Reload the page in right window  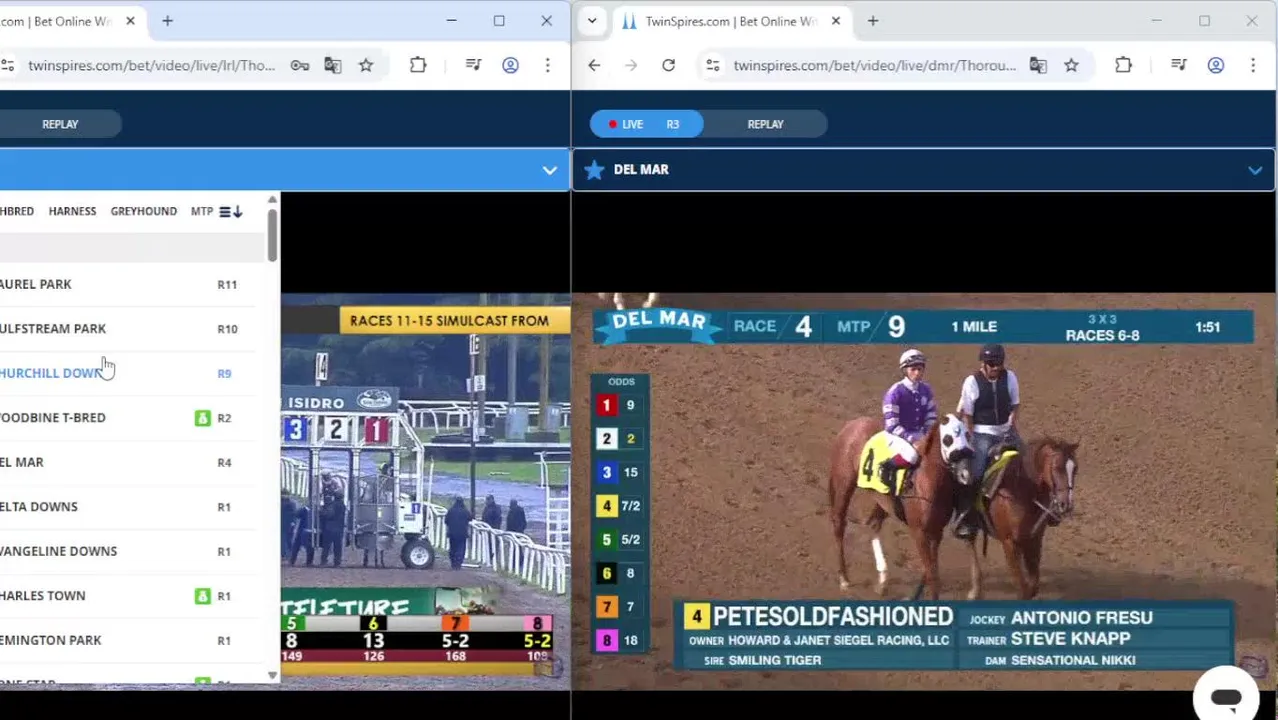pos(668,66)
